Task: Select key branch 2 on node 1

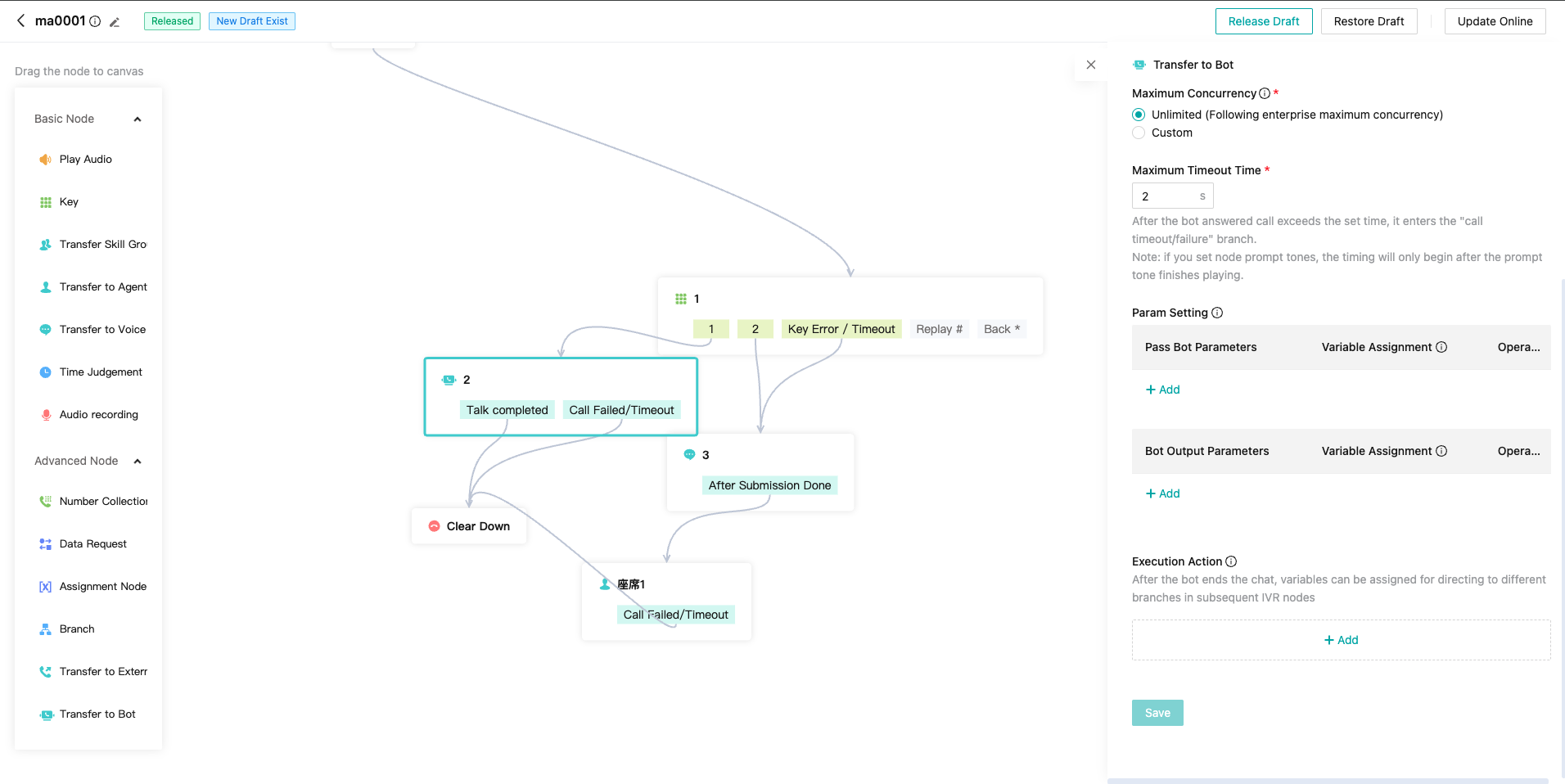Action: 755,329
